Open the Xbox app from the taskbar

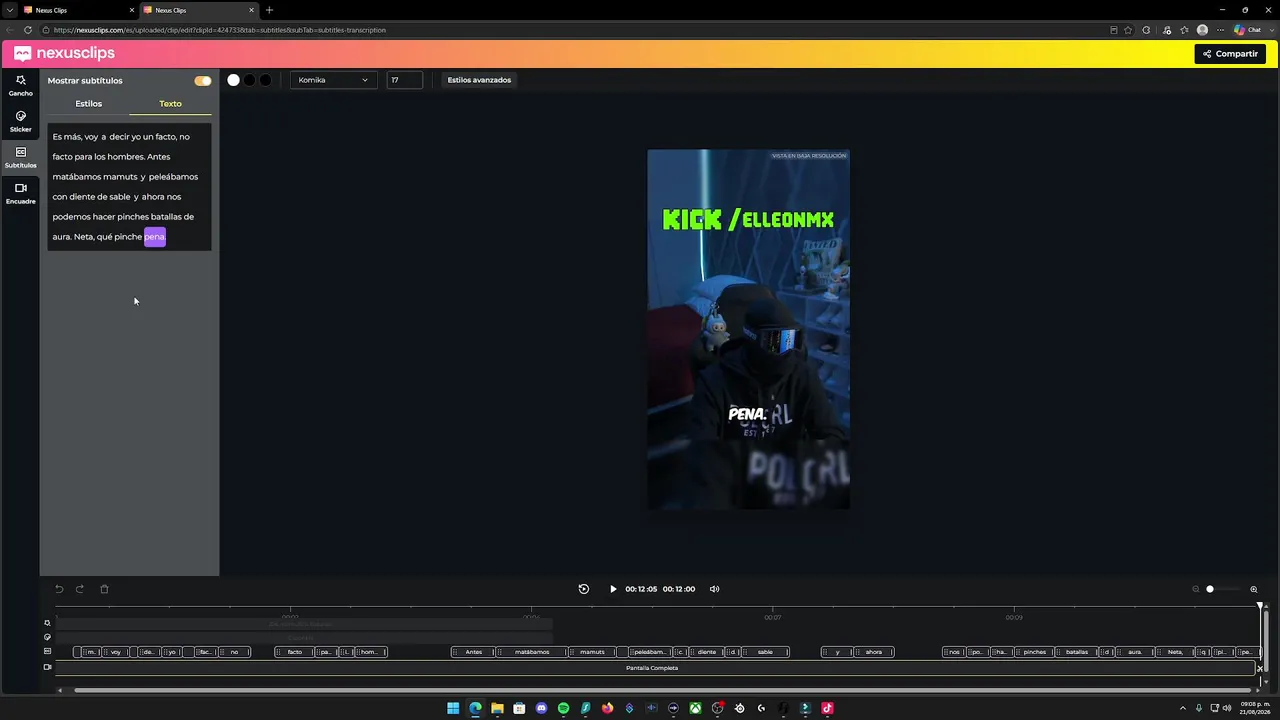tap(695, 708)
